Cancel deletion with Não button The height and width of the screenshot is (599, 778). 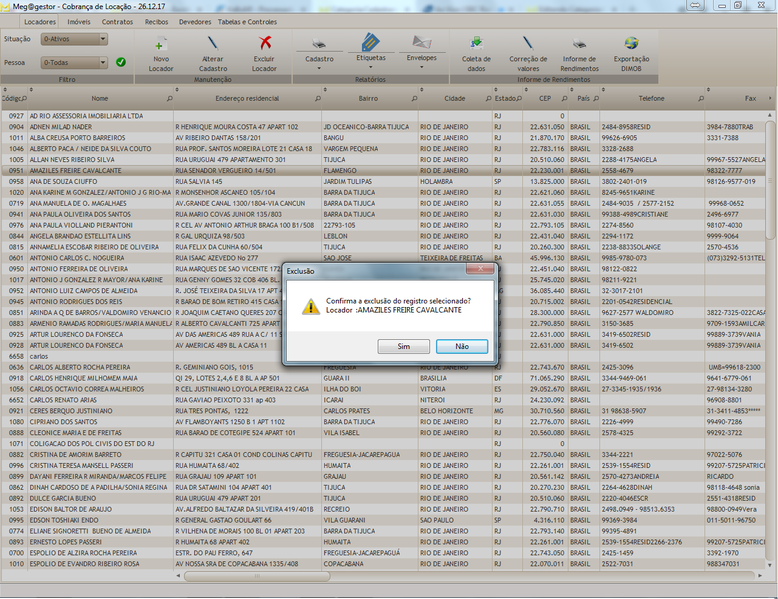coord(462,346)
